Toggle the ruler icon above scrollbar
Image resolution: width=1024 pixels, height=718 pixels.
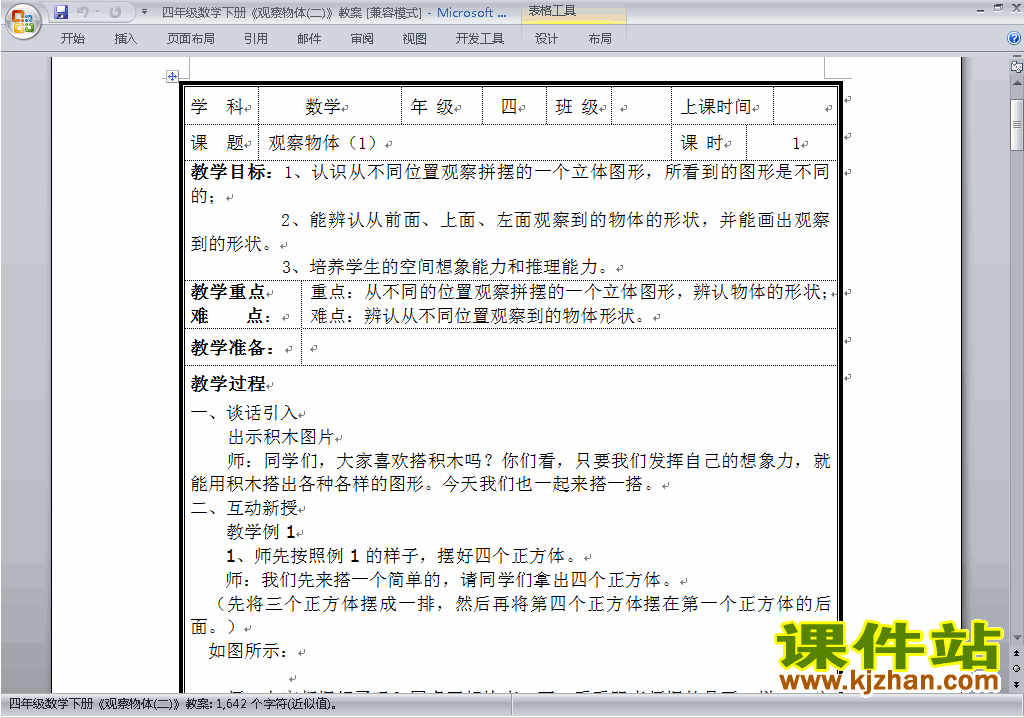tap(1016, 66)
